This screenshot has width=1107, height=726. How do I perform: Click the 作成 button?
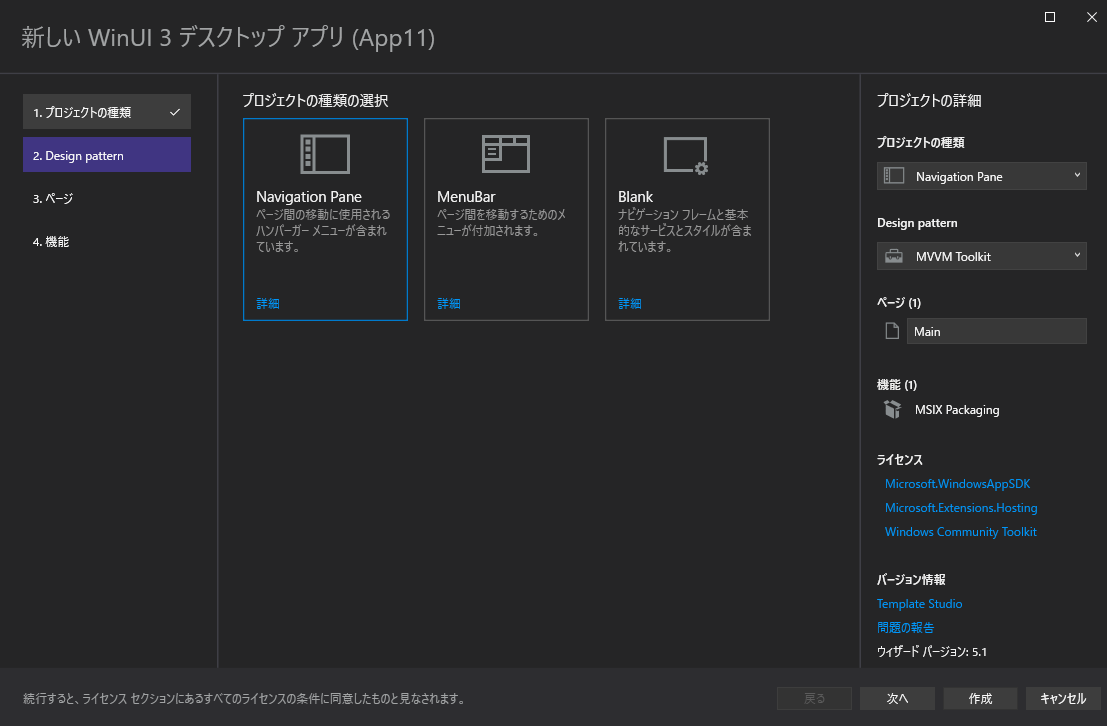[980, 698]
